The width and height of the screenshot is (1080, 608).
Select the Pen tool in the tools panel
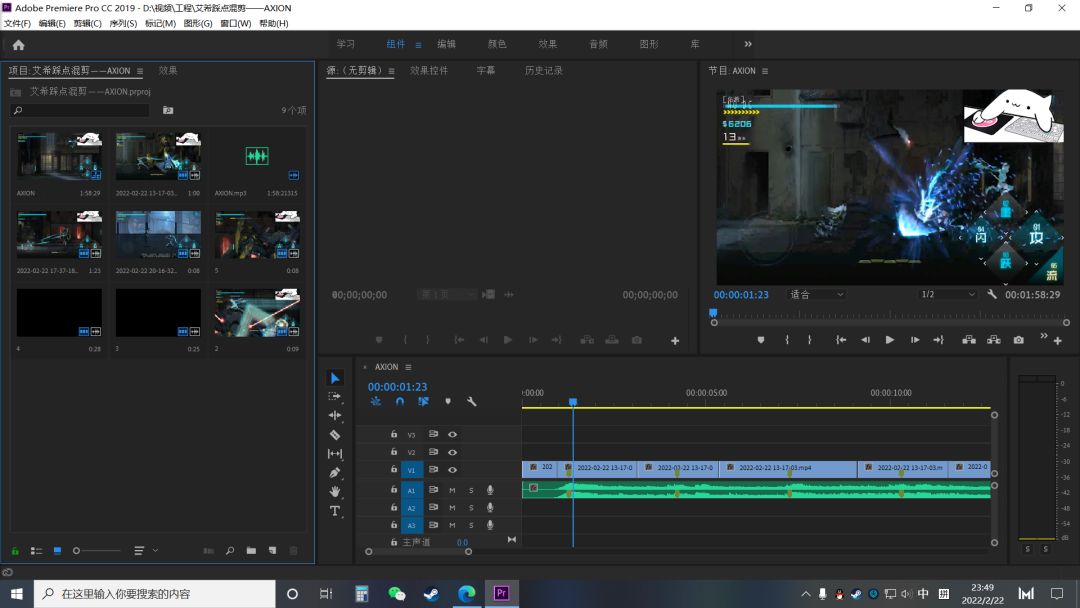coord(335,472)
